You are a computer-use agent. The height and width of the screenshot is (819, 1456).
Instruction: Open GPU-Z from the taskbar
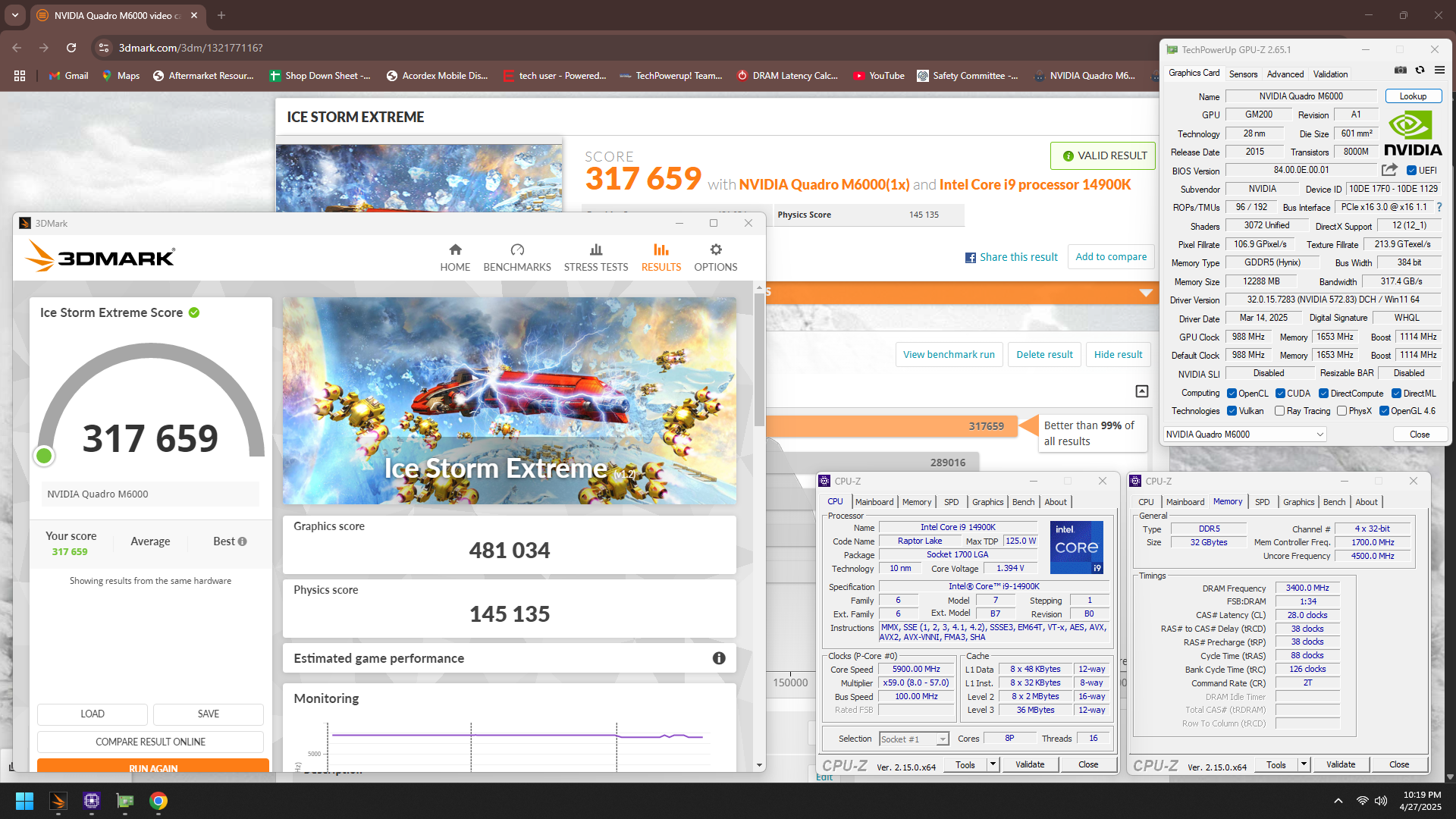125,801
